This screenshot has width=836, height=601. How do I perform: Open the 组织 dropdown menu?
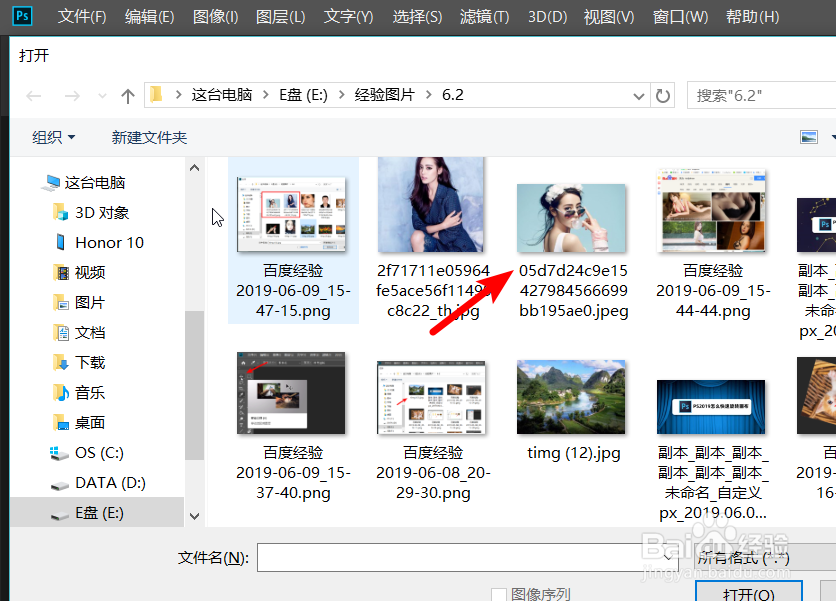tap(53, 137)
